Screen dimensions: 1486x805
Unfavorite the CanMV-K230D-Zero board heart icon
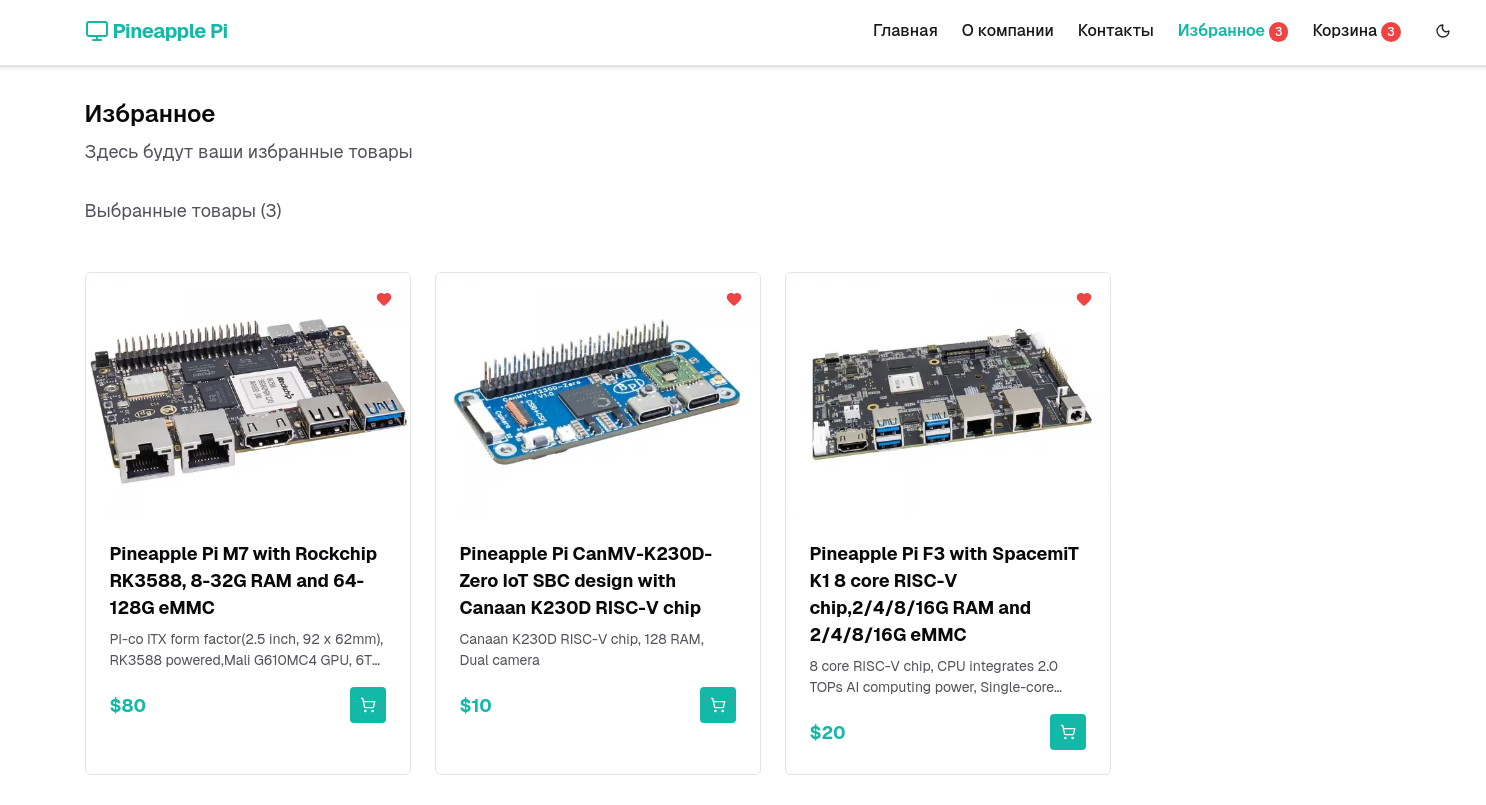[x=734, y=299]
